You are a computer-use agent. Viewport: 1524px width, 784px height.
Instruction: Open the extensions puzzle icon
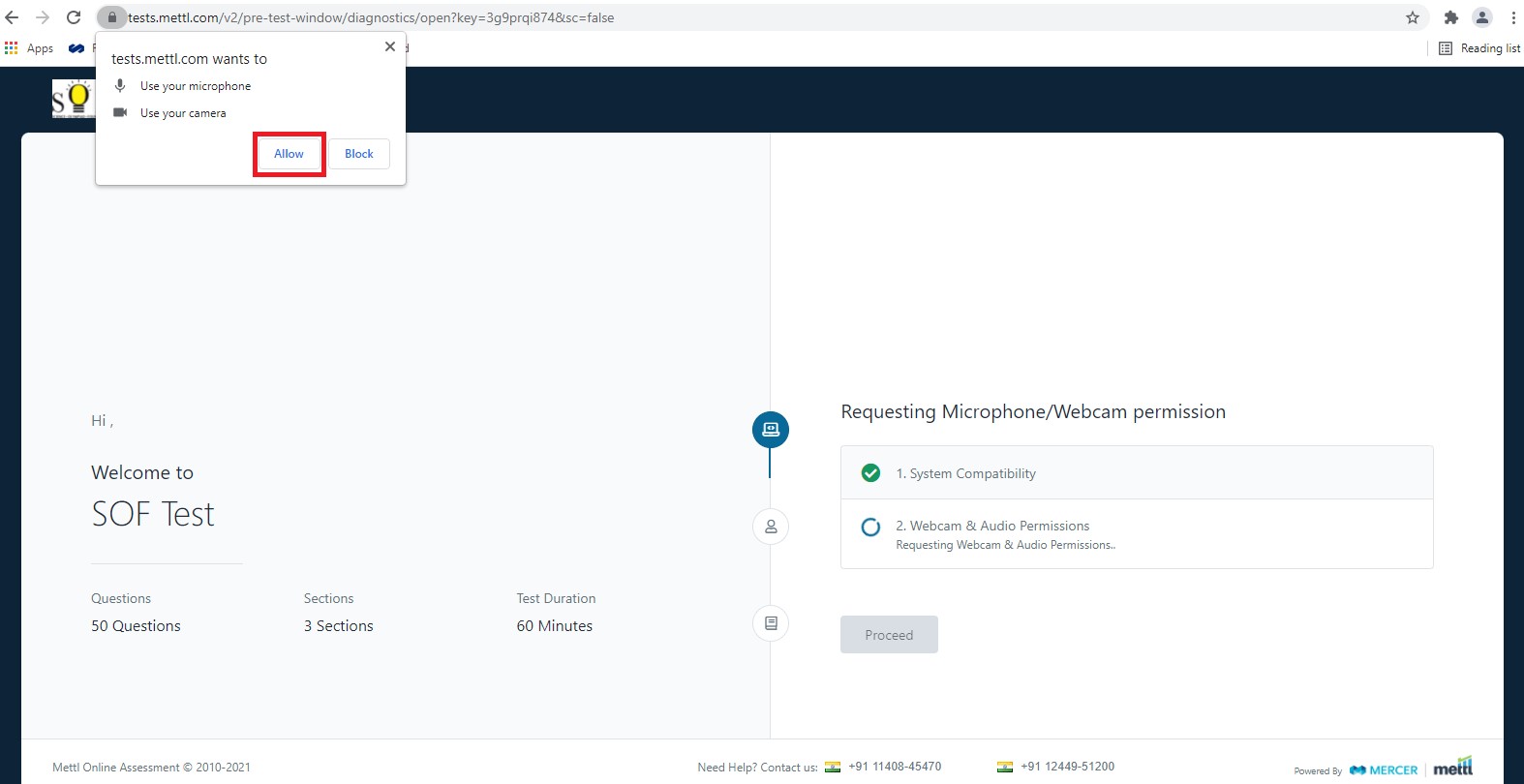point(1450,17)
